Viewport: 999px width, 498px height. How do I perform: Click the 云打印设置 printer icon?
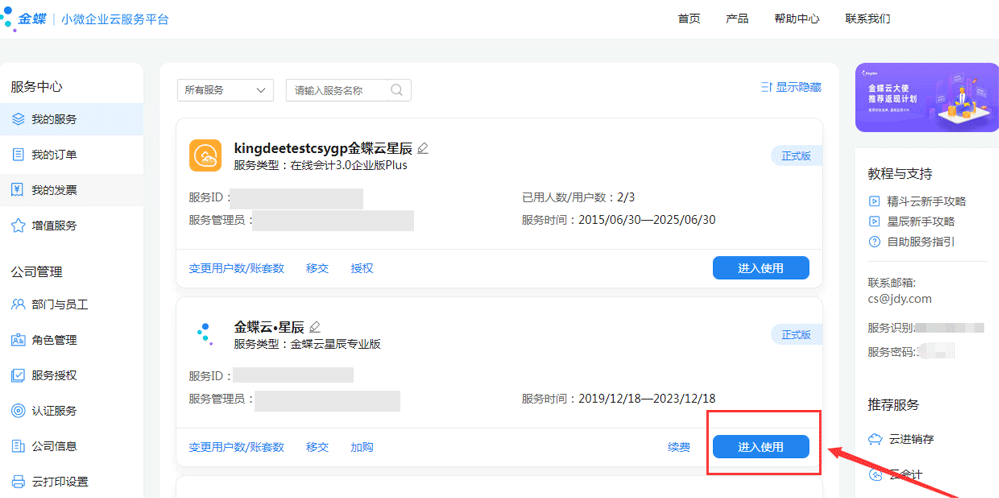click(18, 481)
